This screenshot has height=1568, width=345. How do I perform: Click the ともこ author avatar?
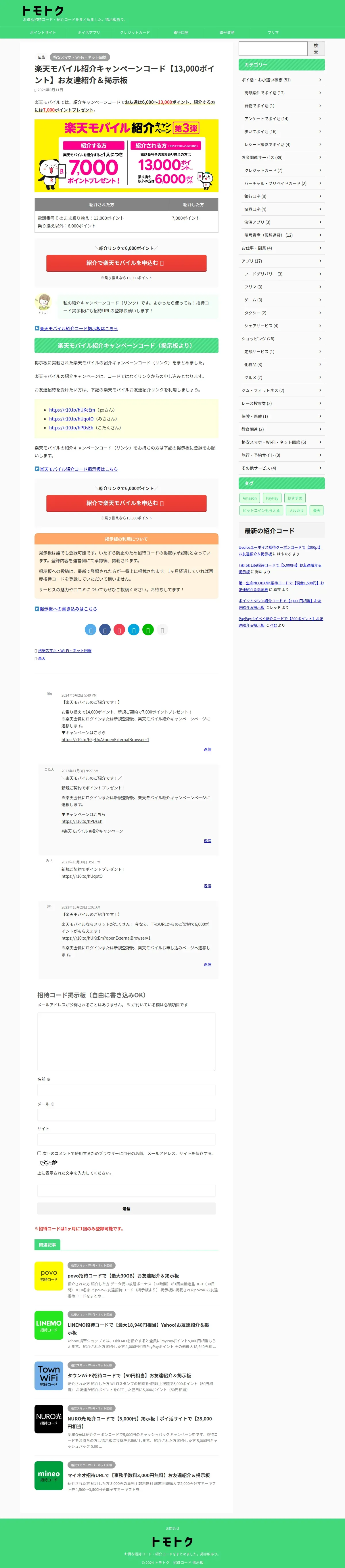click(x=43, y=301)
